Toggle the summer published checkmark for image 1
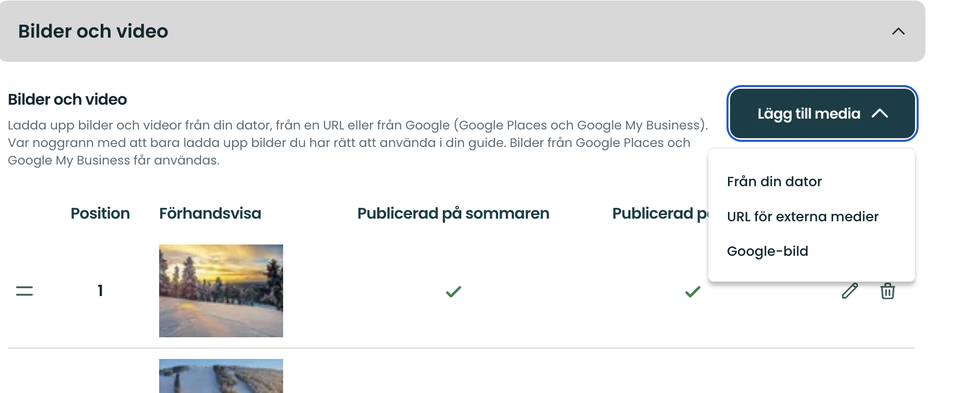Viewport: 960px width, 393px height. [x=453, y=291]
